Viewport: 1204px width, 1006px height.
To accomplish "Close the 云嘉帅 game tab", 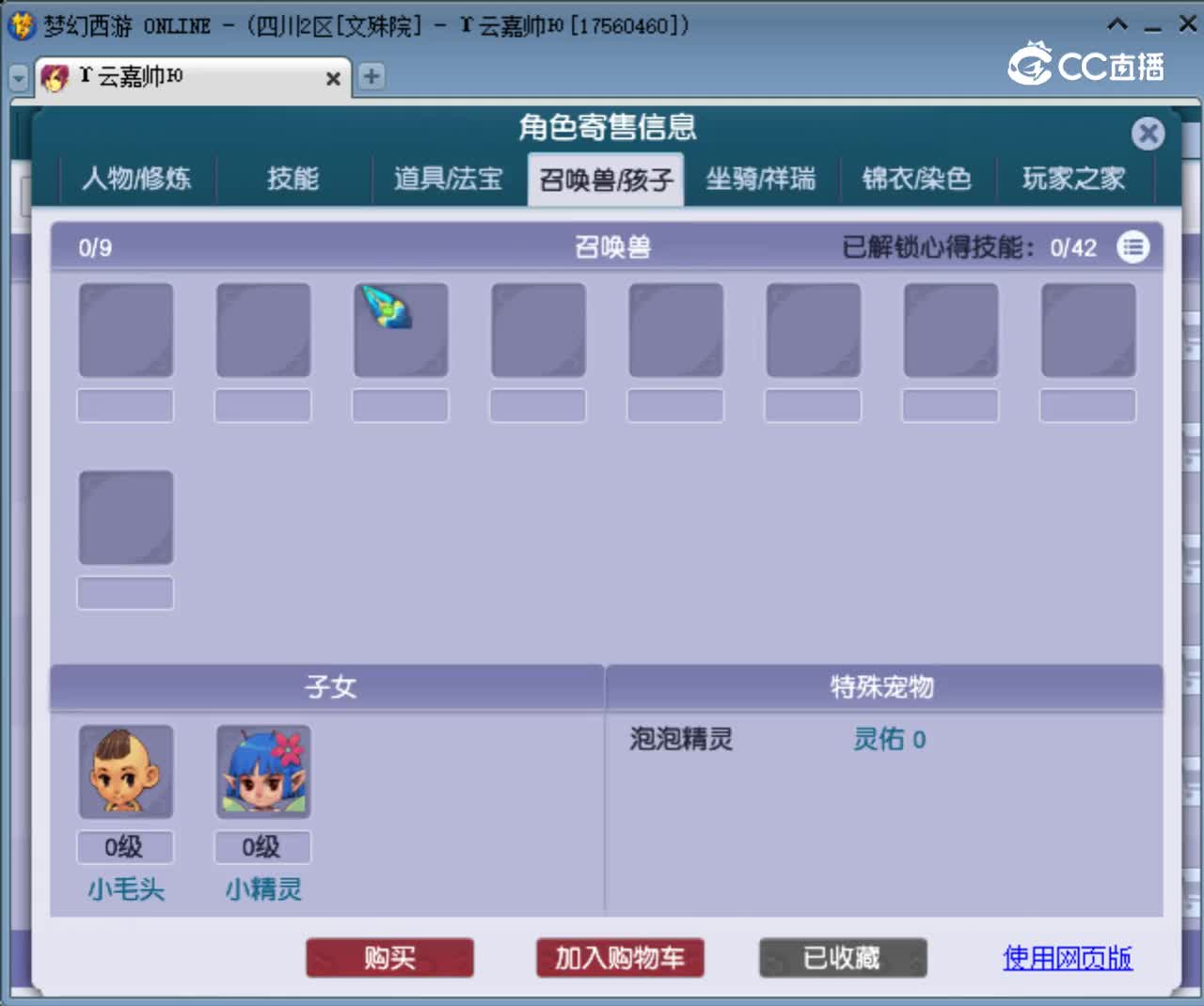I will click(333, 79).
